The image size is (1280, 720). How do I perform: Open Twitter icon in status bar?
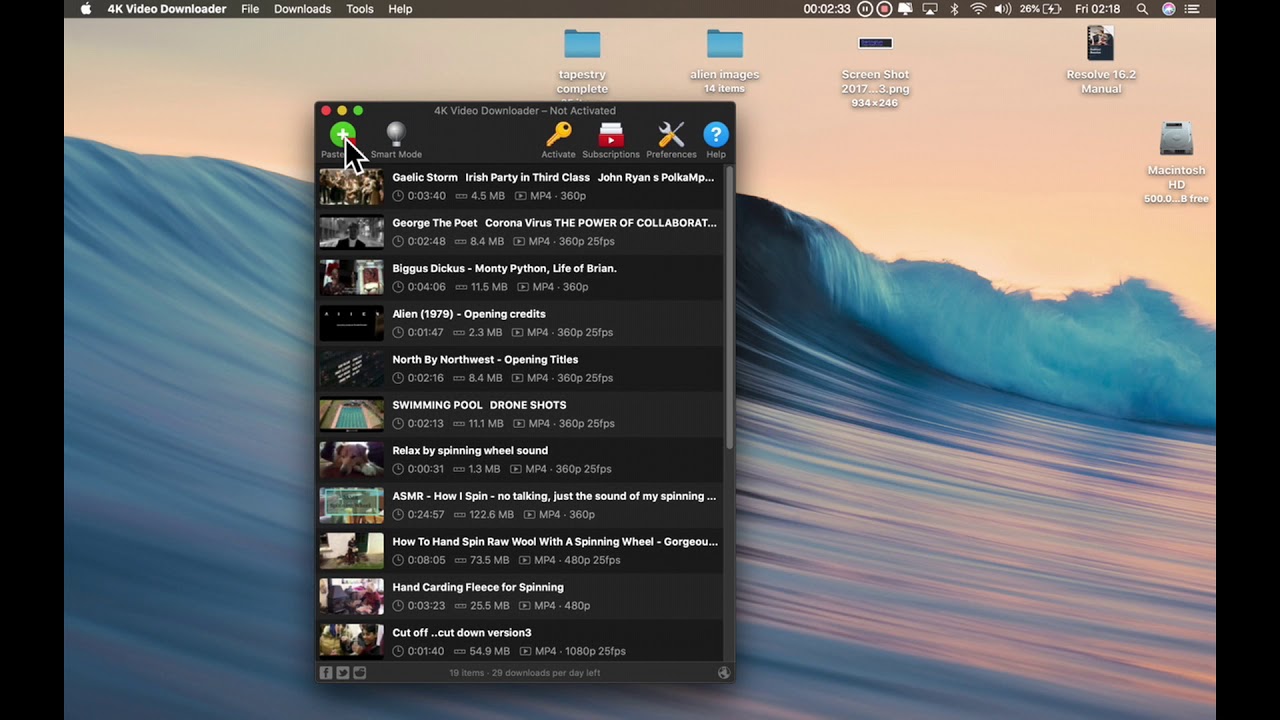point(343,673)
